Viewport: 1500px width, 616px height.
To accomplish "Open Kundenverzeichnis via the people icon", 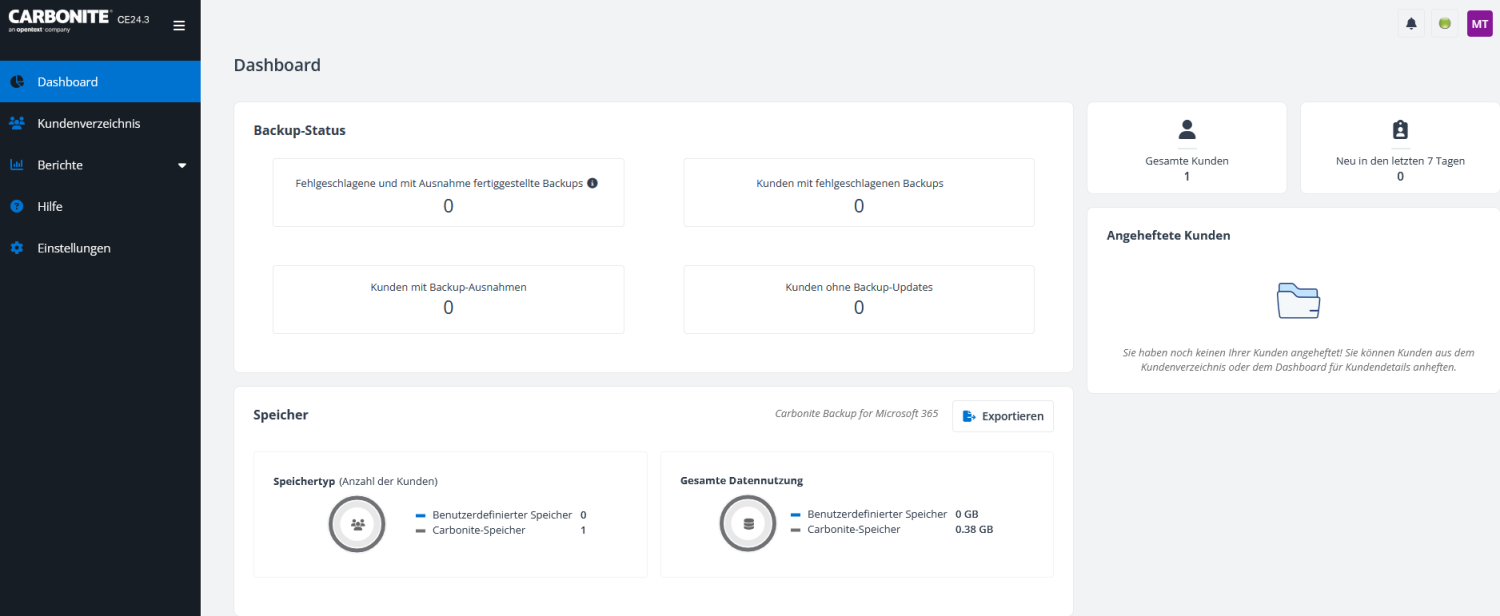I will tap(16, 123).
